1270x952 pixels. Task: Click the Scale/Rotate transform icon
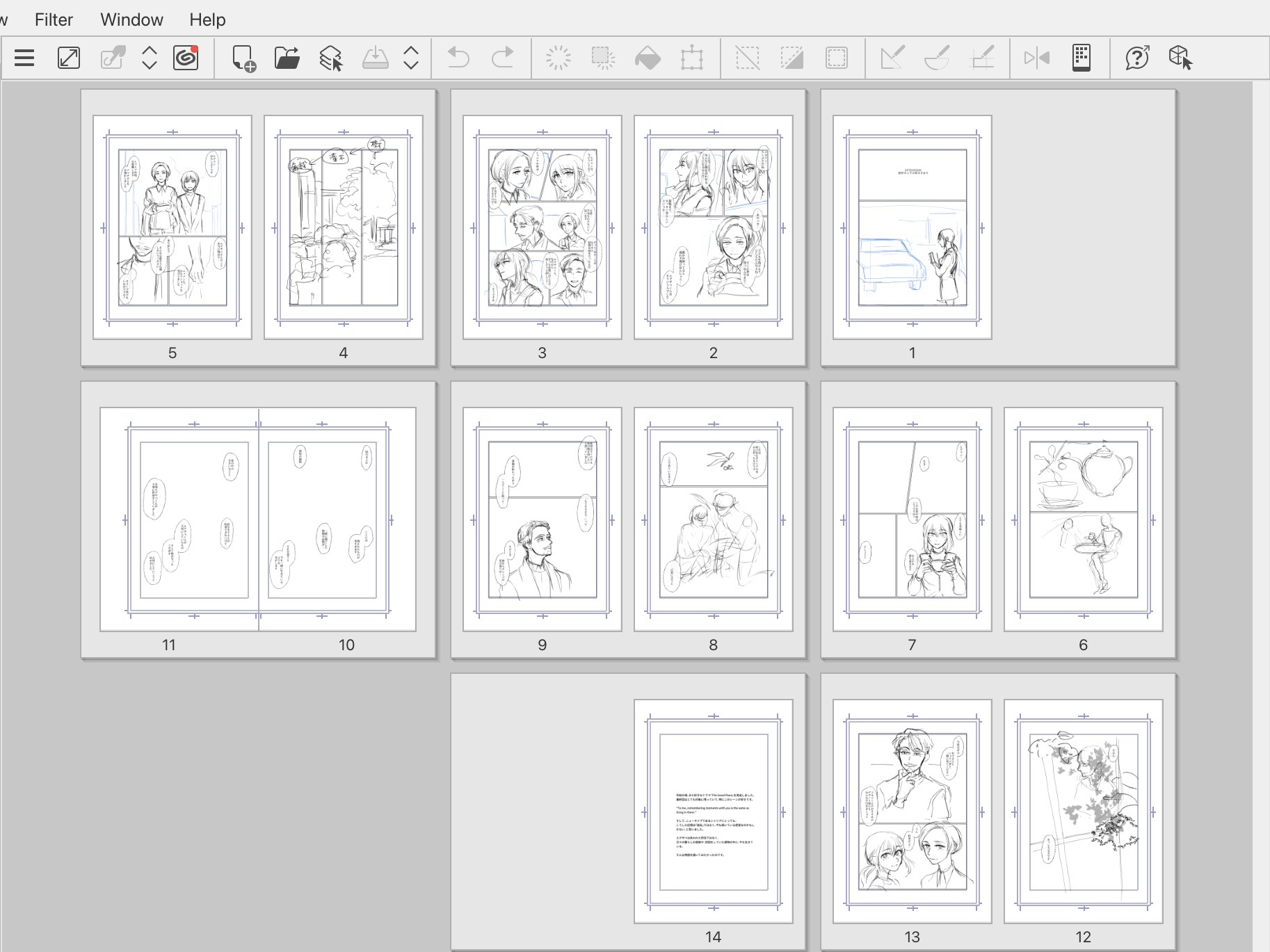692,58
